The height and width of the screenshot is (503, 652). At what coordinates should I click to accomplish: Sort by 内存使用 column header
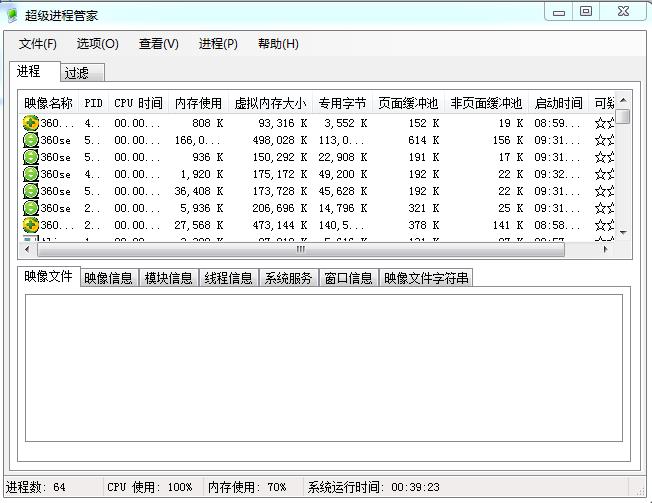click(199, 103)
